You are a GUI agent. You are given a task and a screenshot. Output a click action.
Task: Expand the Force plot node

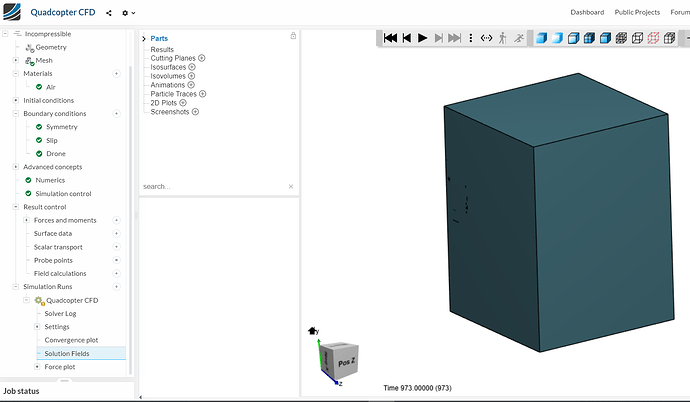click(37, 367)
